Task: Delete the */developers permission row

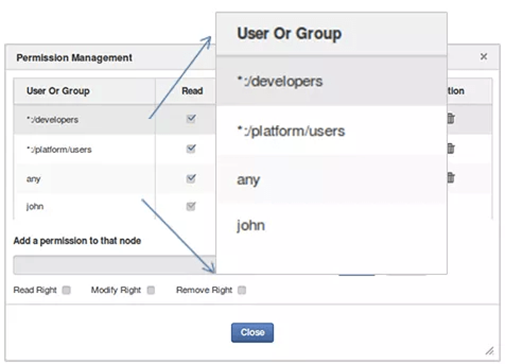Action: (x=450, y=118)
